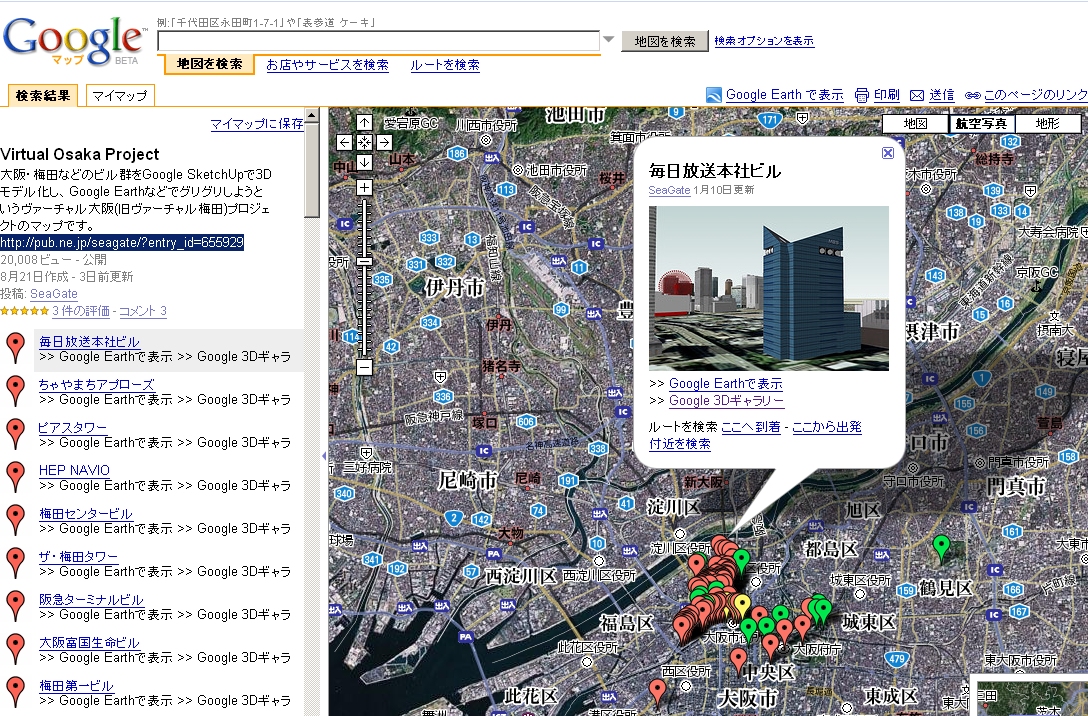Open コメント 3 link

click(x=143, y=311)
